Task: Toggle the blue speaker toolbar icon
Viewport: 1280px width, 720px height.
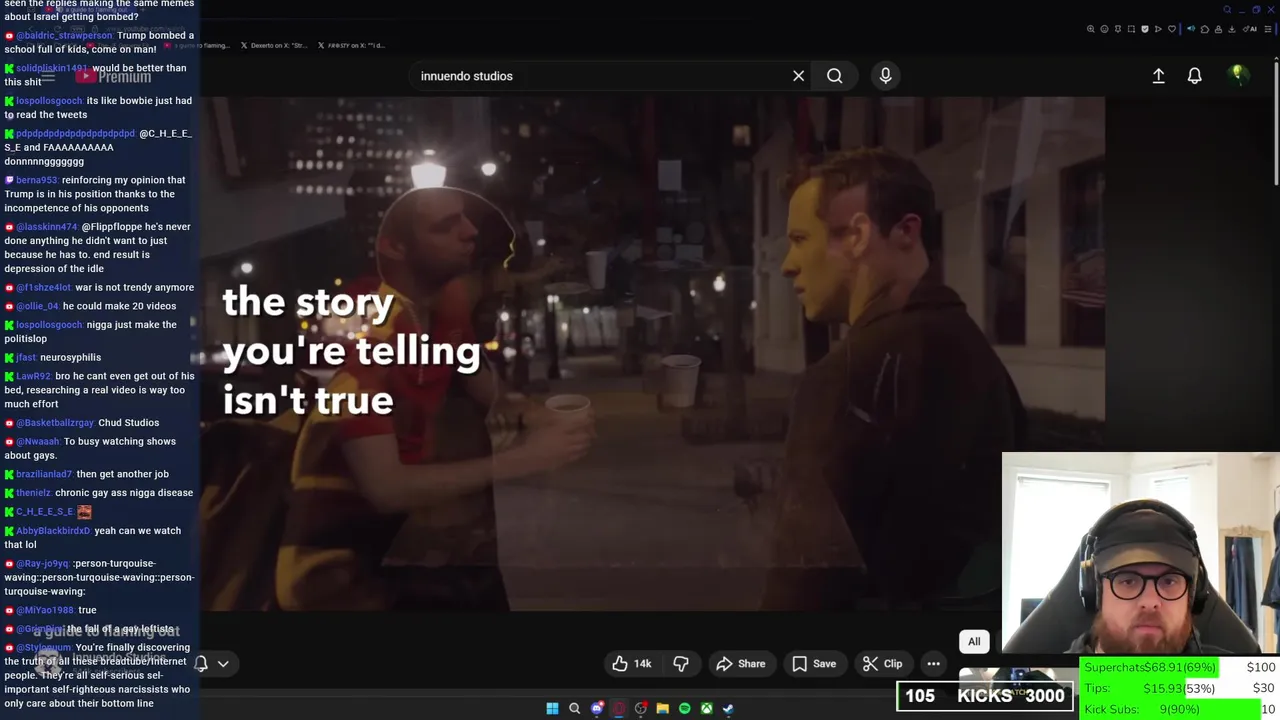Action: tap(1191, 29)
